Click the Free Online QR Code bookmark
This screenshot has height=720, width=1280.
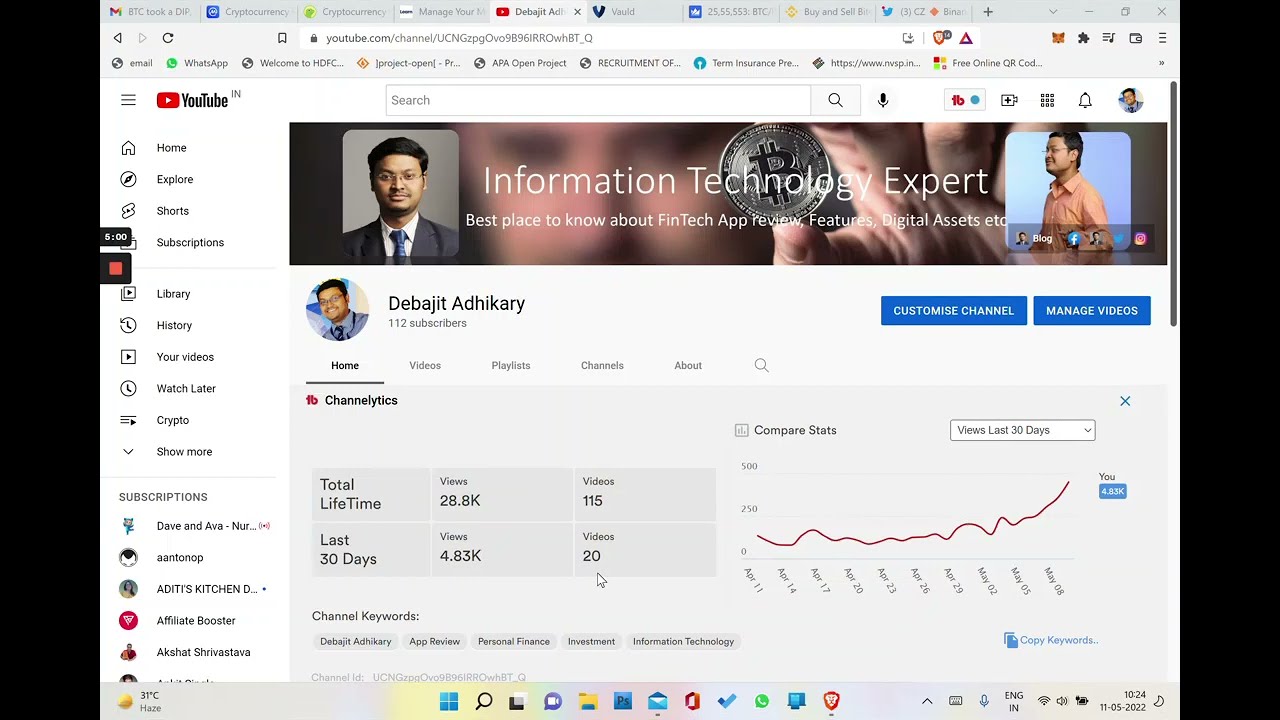click(989, 63)
